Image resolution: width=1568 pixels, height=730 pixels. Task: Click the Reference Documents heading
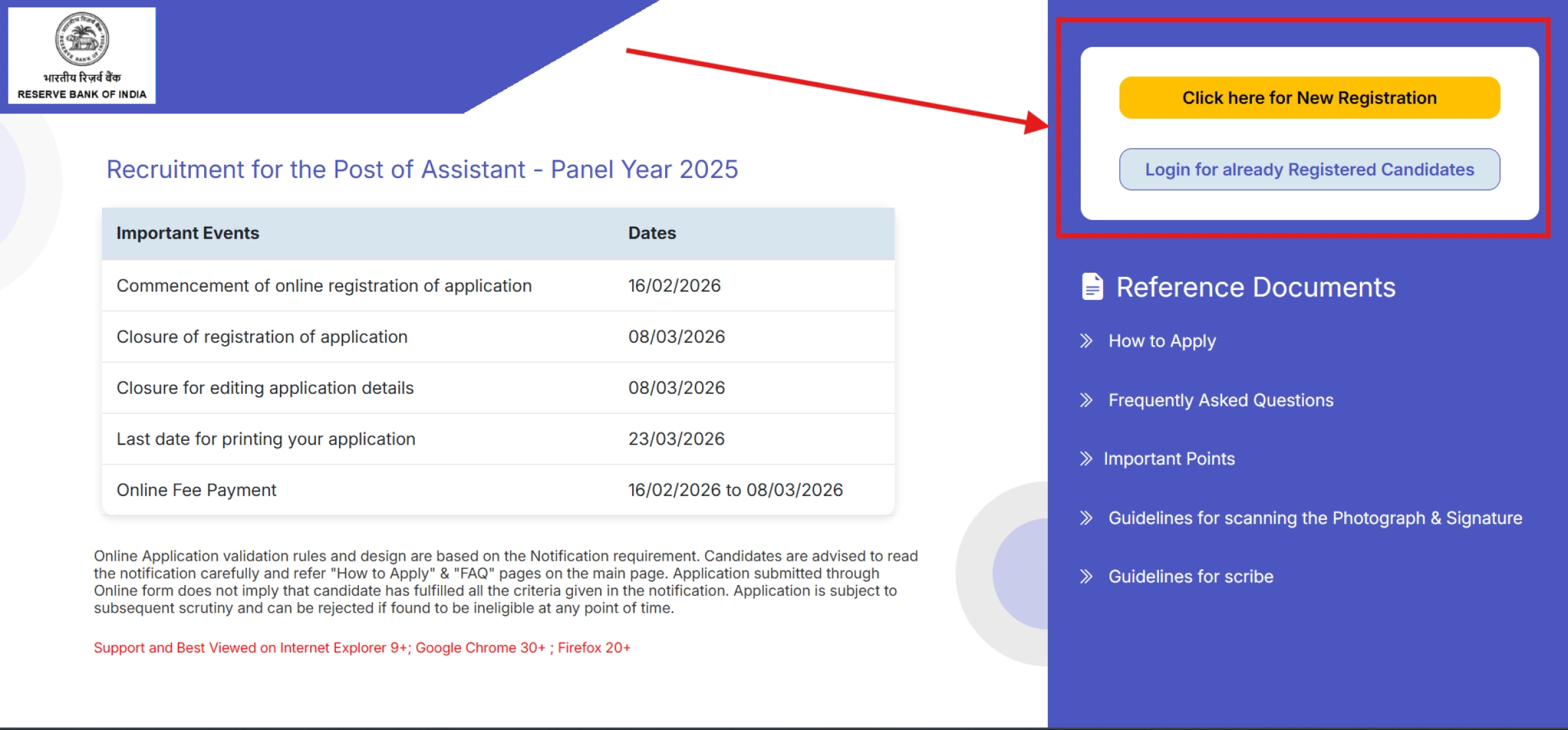[1255, 287]
